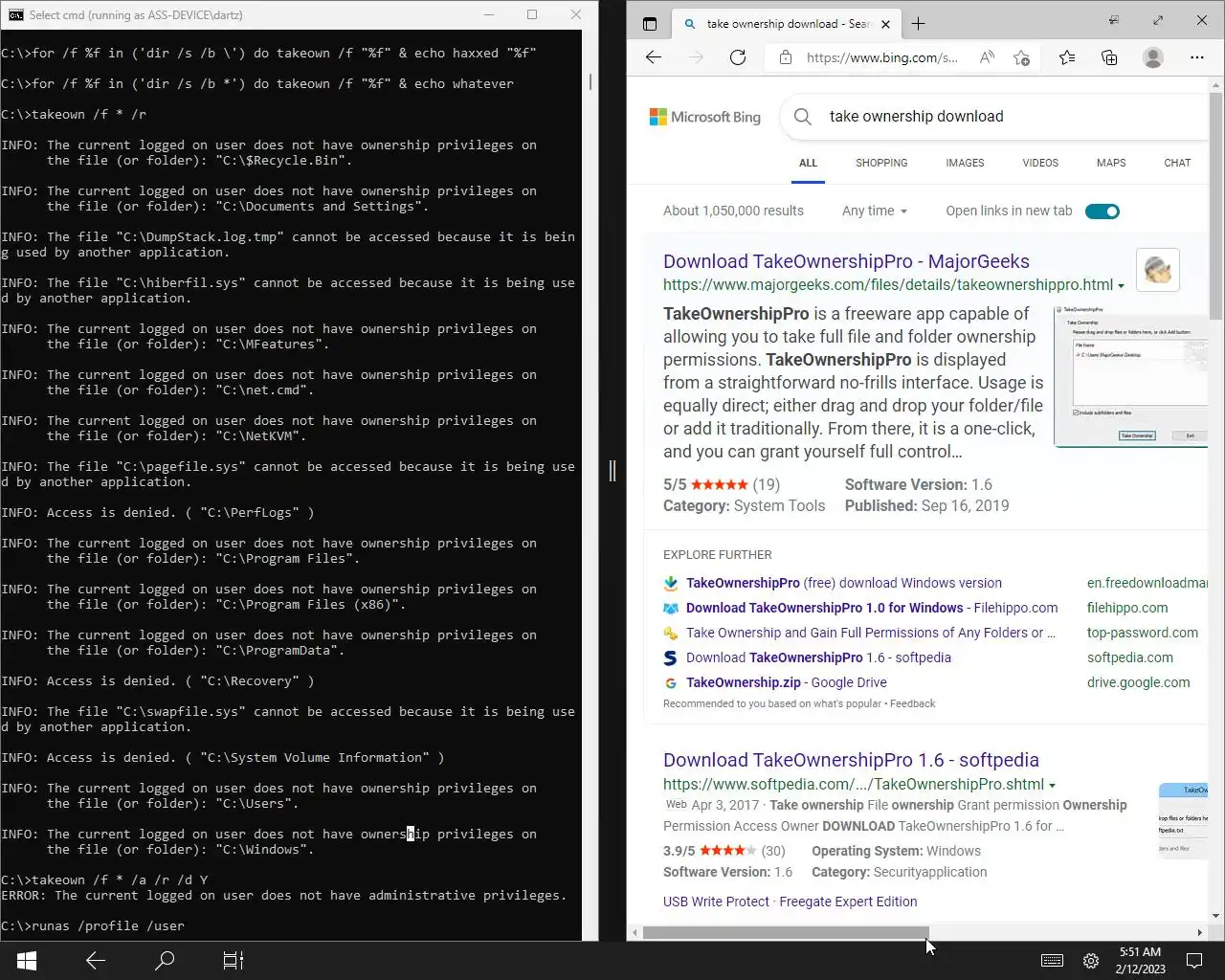Click the Edge address bar URL
1225x980 pixels.
pos(881,57)
